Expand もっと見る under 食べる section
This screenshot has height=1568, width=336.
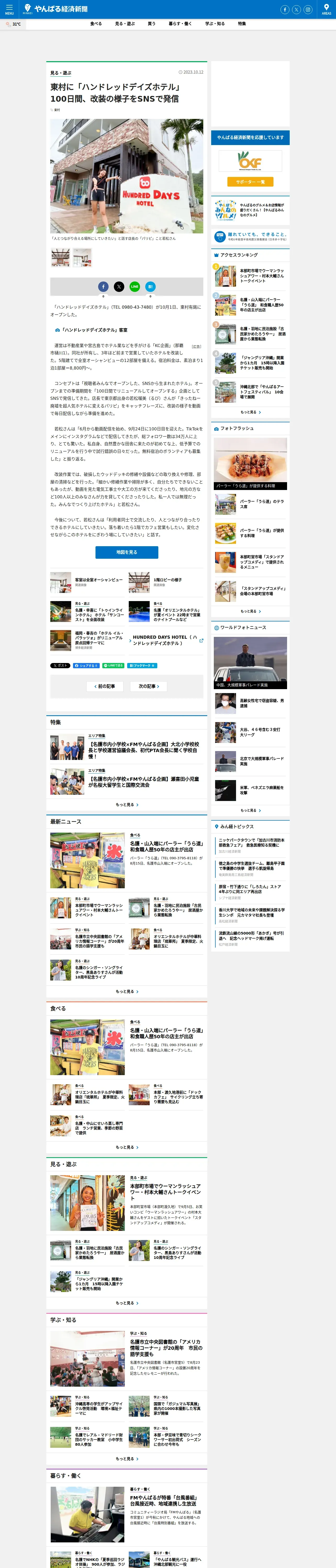click(x=127, y=1148)
